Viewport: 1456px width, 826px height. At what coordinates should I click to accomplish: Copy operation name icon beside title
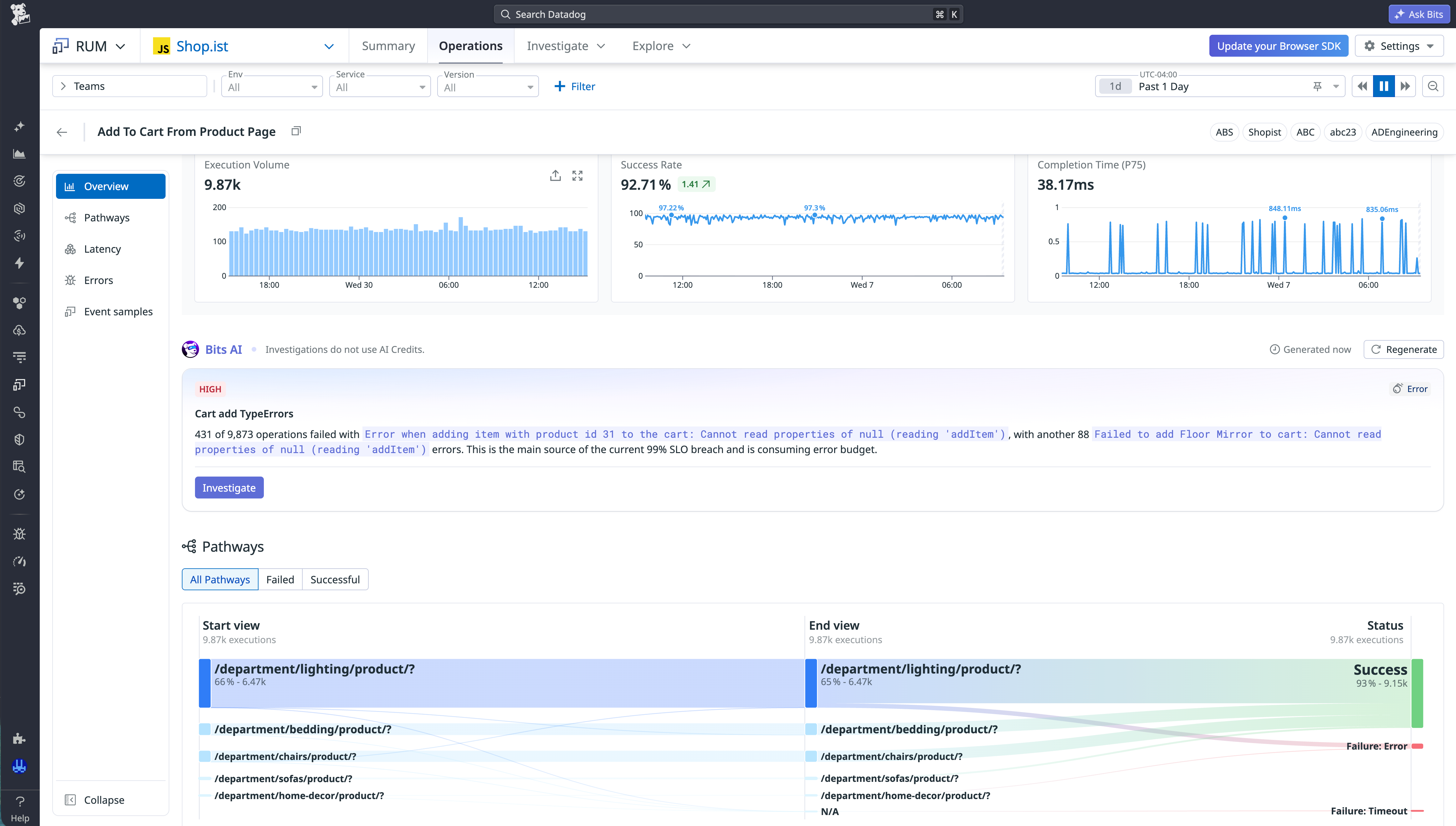296,131
